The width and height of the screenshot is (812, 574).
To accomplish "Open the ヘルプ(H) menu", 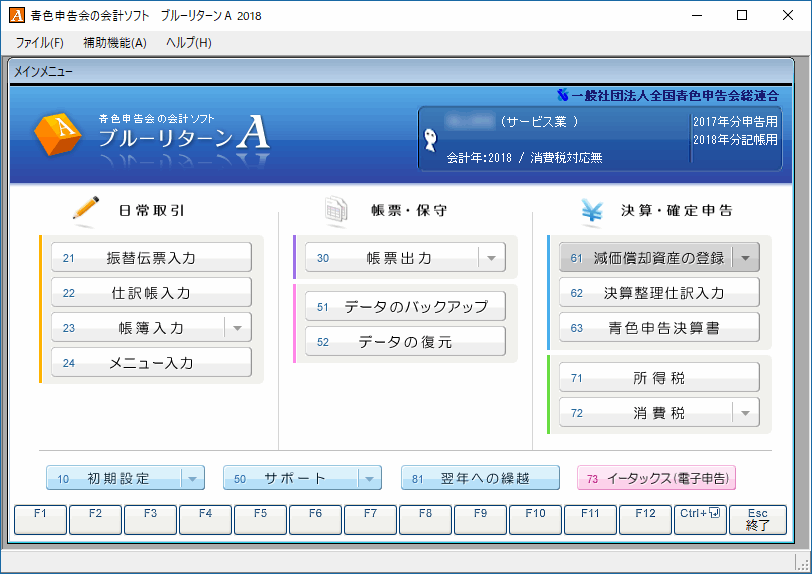I will [x=189, y=43].
